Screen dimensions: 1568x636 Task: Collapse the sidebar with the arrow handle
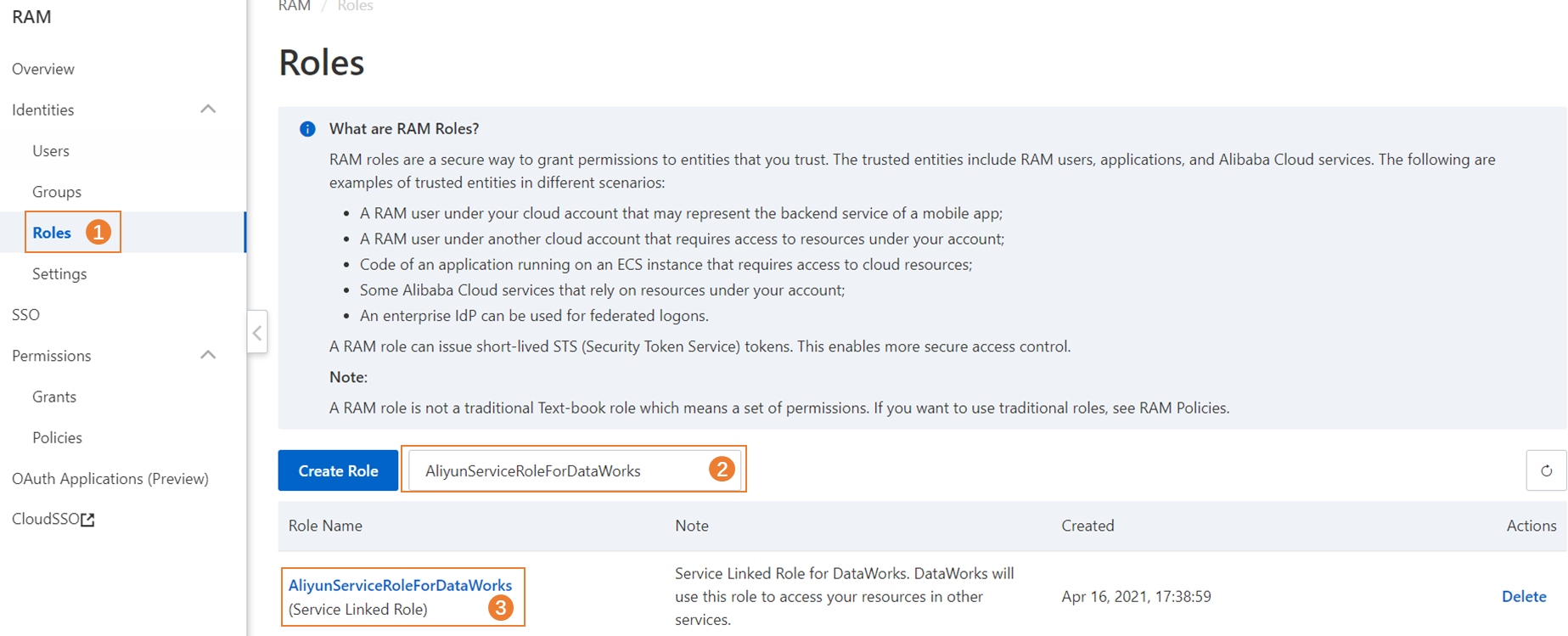pyautogui.click(x=257, y=332)
